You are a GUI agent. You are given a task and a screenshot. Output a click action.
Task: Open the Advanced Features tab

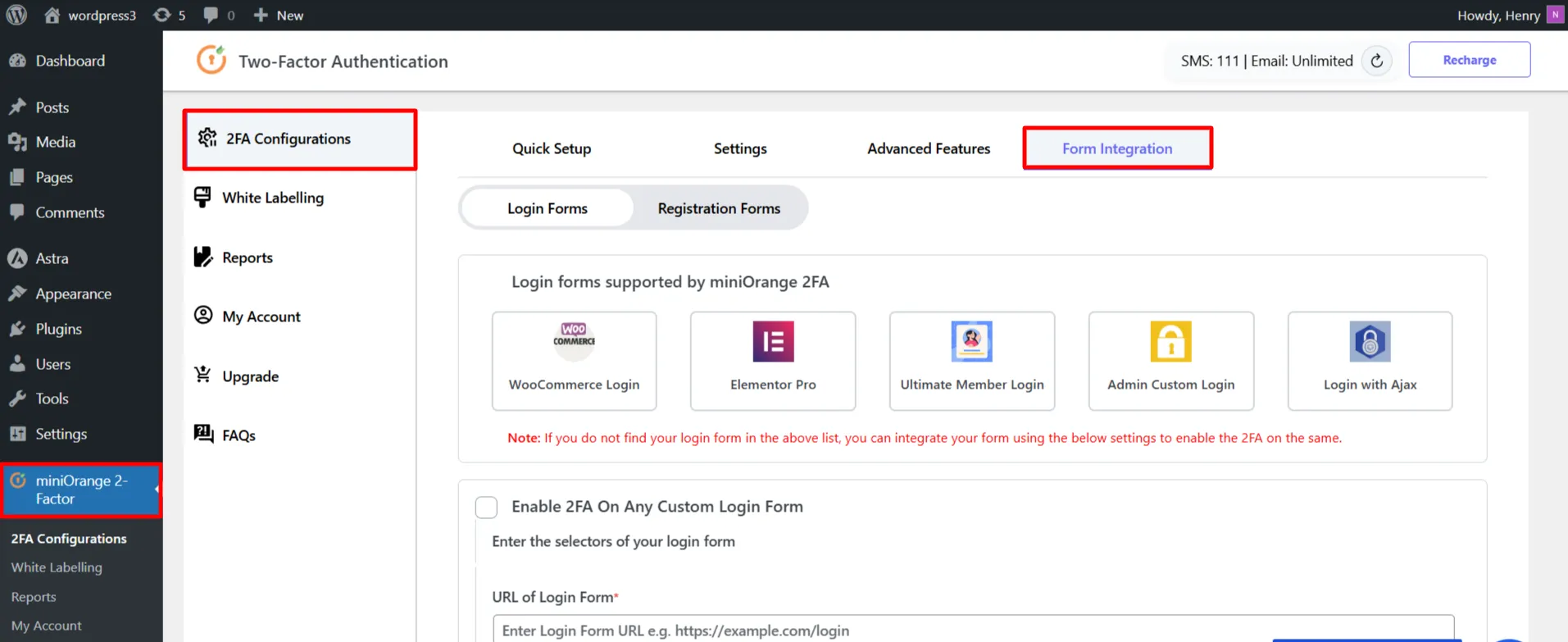click(929, 148)
